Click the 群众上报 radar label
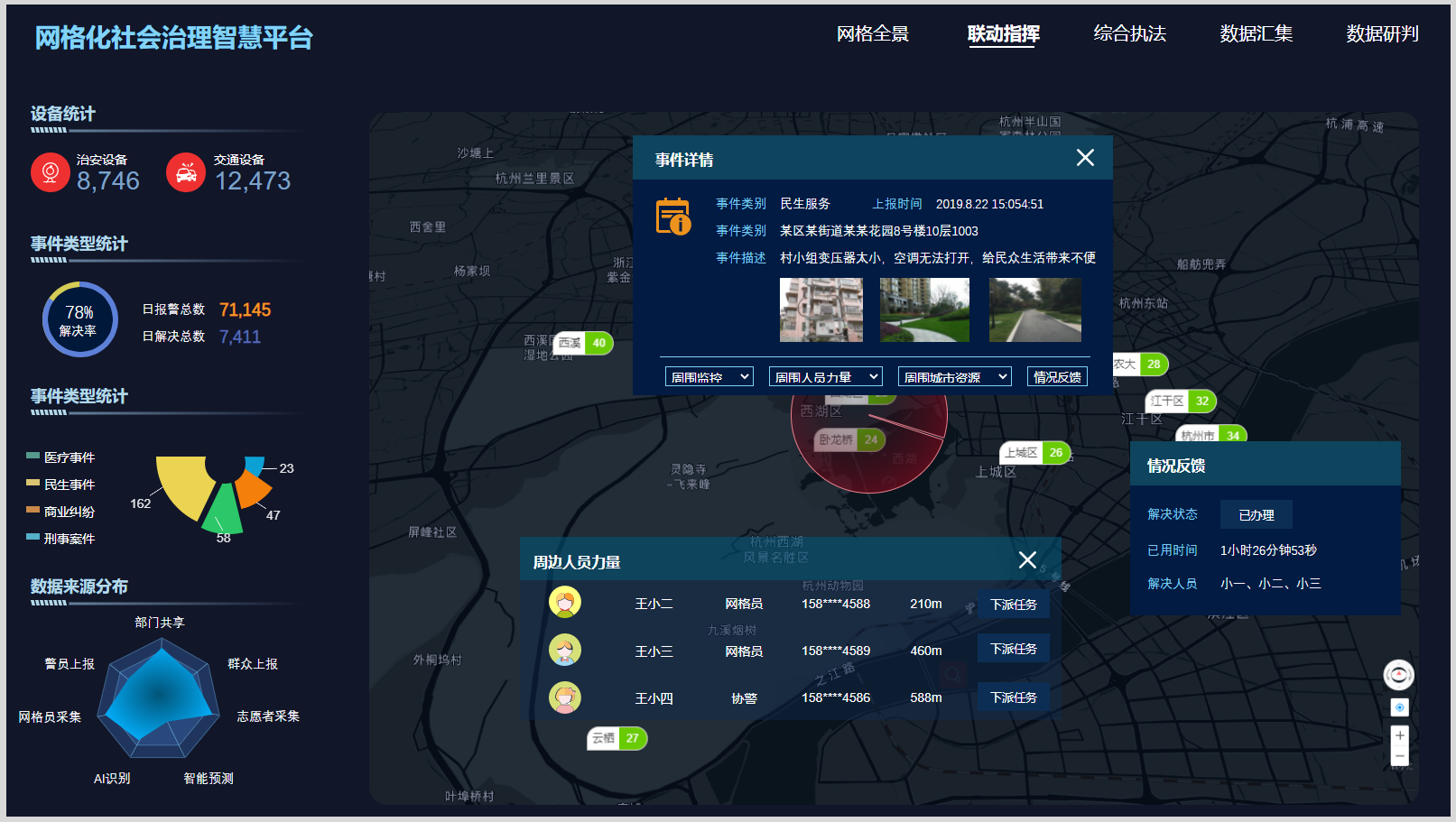The image size is (1456, 822). [x=253, y=664]
